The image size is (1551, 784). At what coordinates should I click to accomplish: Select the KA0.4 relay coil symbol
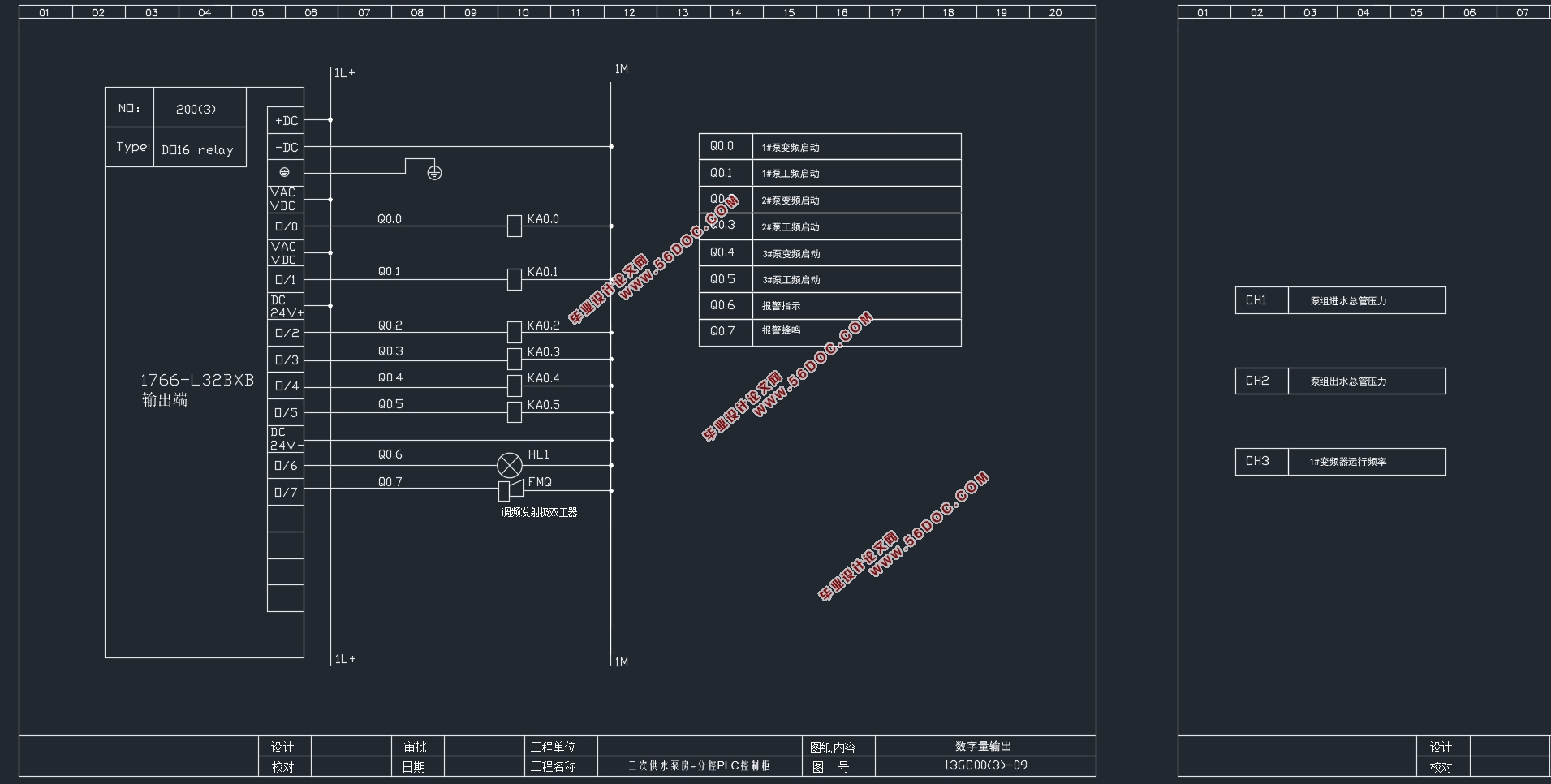click(x=514, y=386)
